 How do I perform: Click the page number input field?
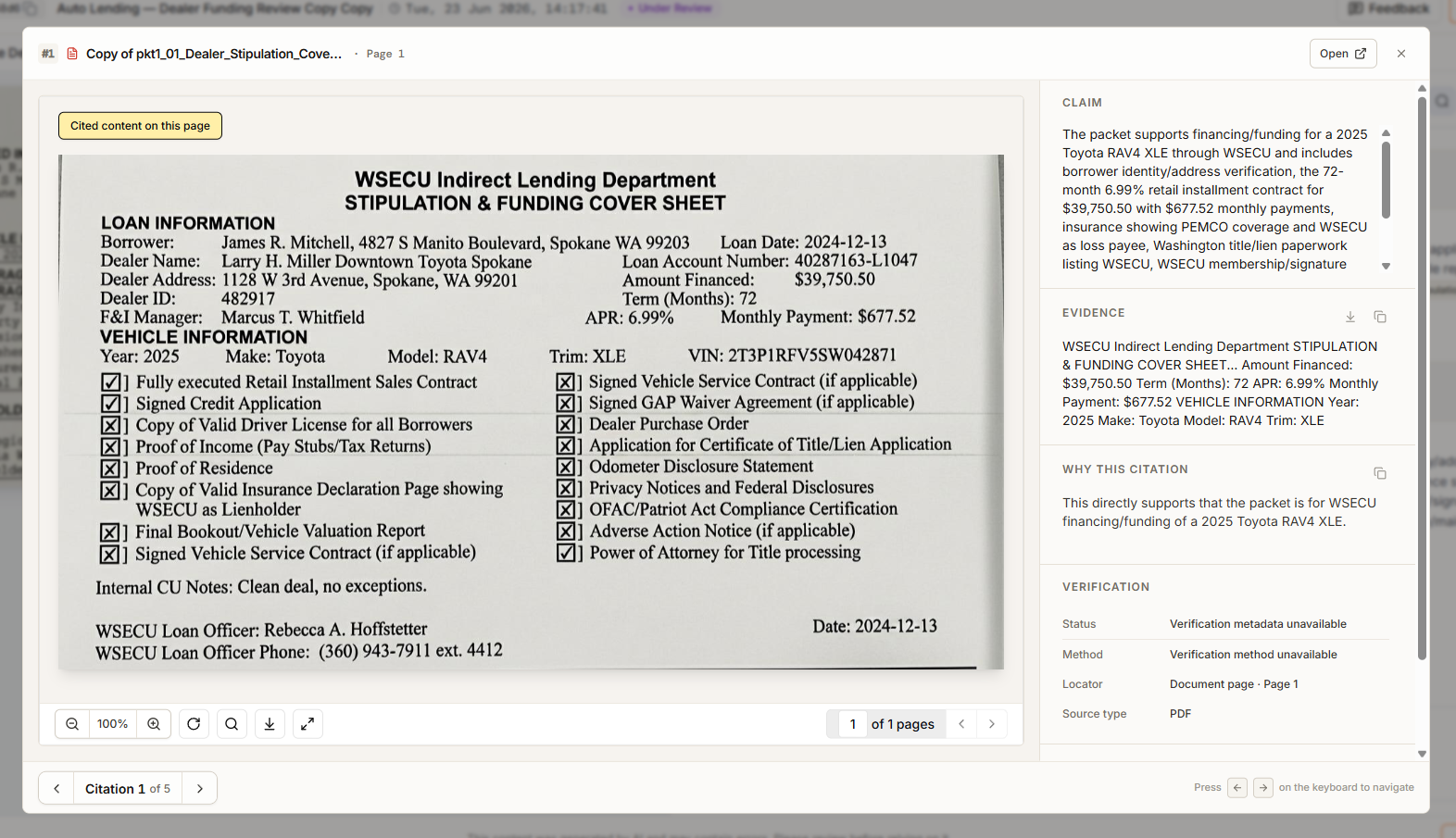852,724
